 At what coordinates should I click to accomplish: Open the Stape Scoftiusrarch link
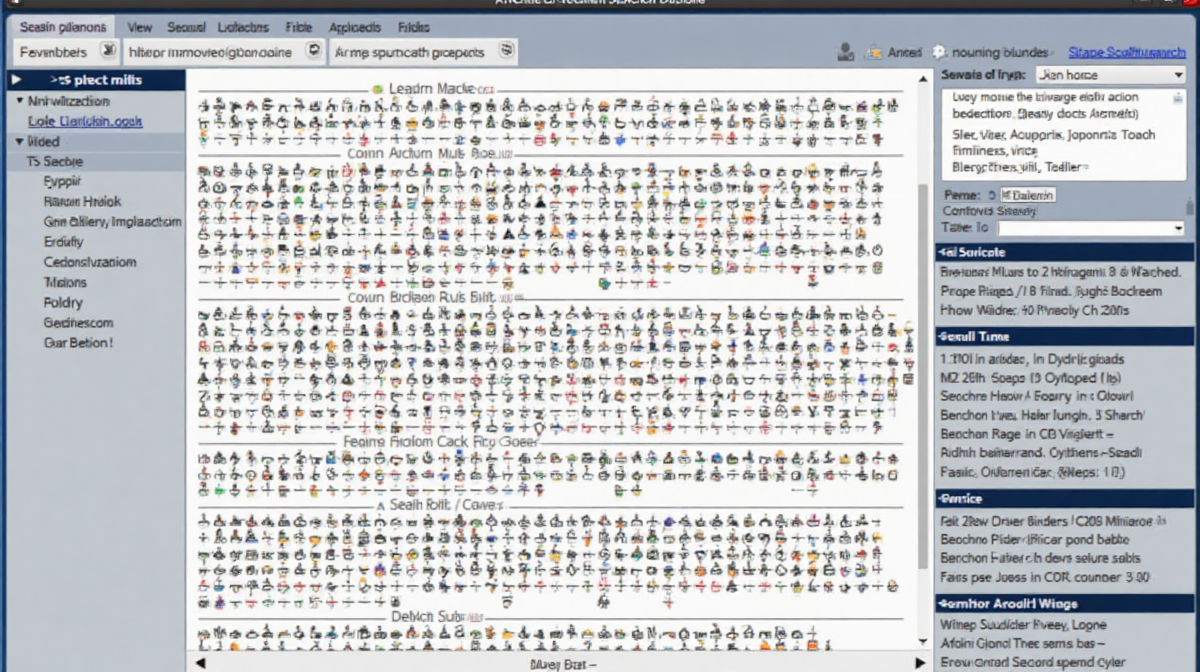[1125, 52]
